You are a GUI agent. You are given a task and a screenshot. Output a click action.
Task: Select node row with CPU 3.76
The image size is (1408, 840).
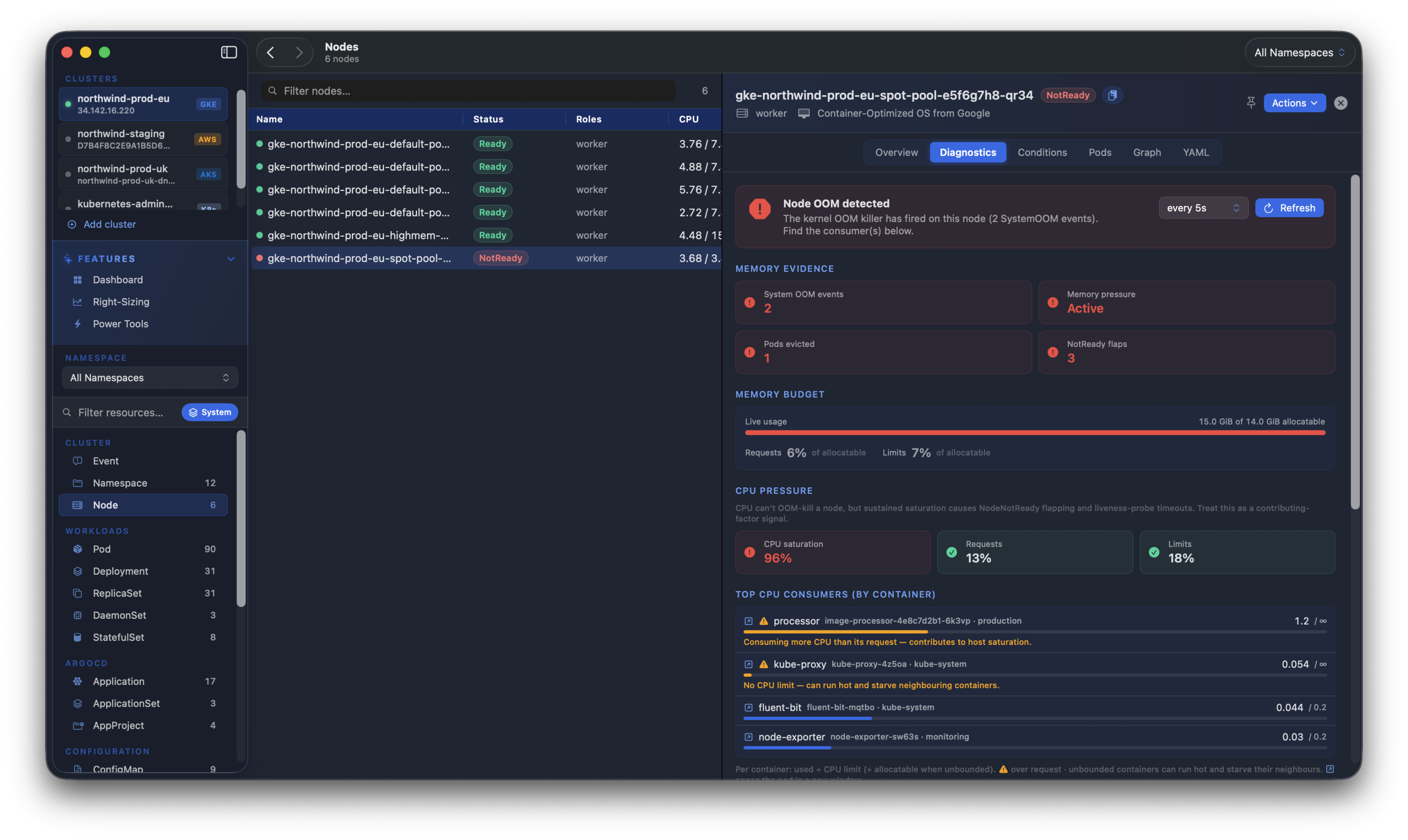[x=486, y=144]
